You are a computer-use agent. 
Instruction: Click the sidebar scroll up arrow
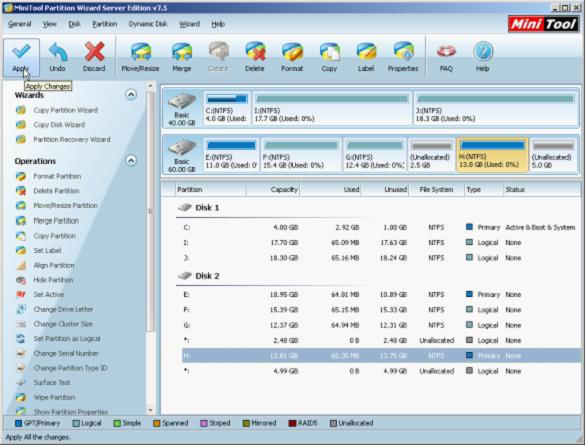click(151, 86)
